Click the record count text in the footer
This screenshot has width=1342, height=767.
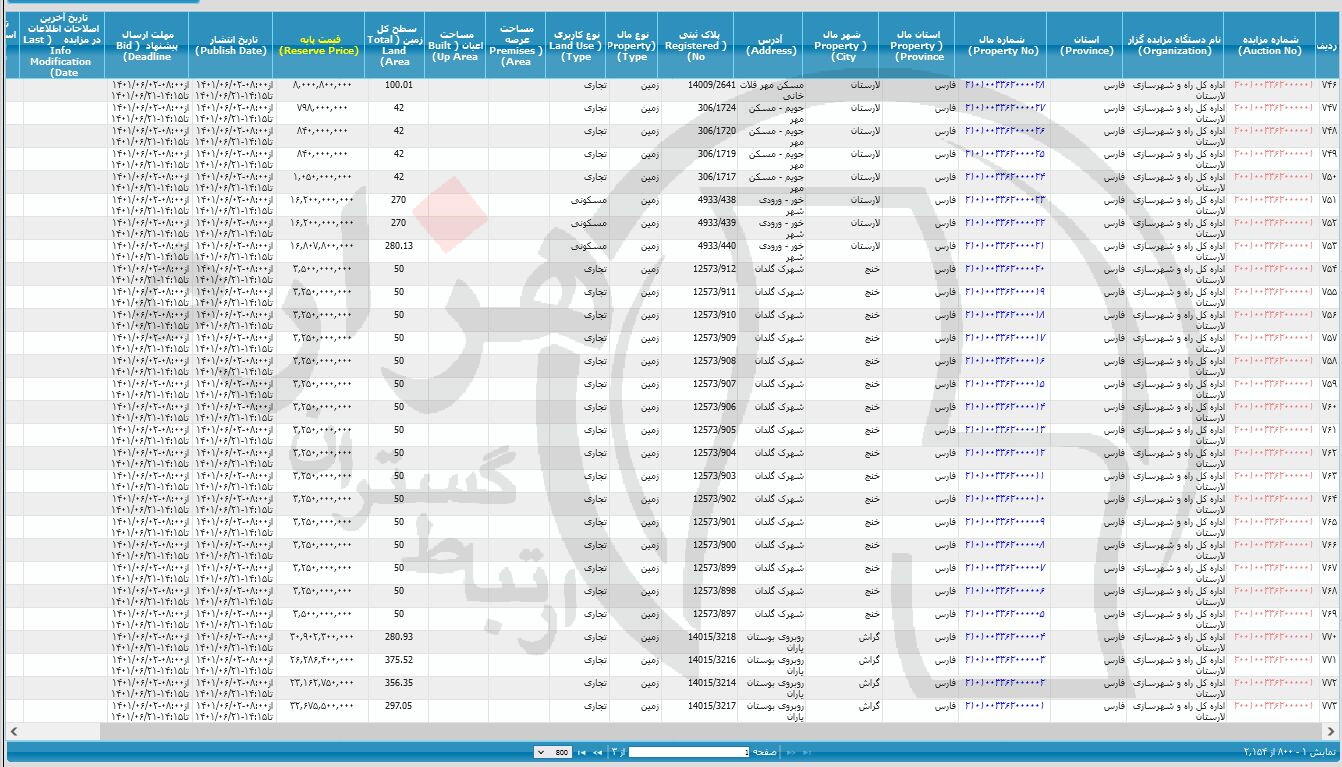1288,752
